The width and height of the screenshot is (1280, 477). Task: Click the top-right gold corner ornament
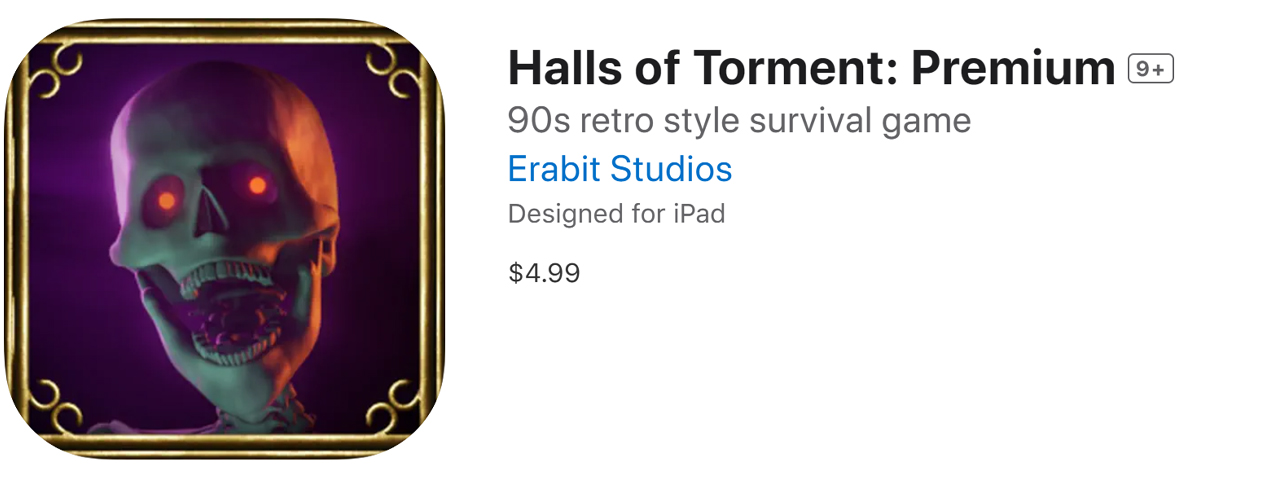[x=397, y=66]
